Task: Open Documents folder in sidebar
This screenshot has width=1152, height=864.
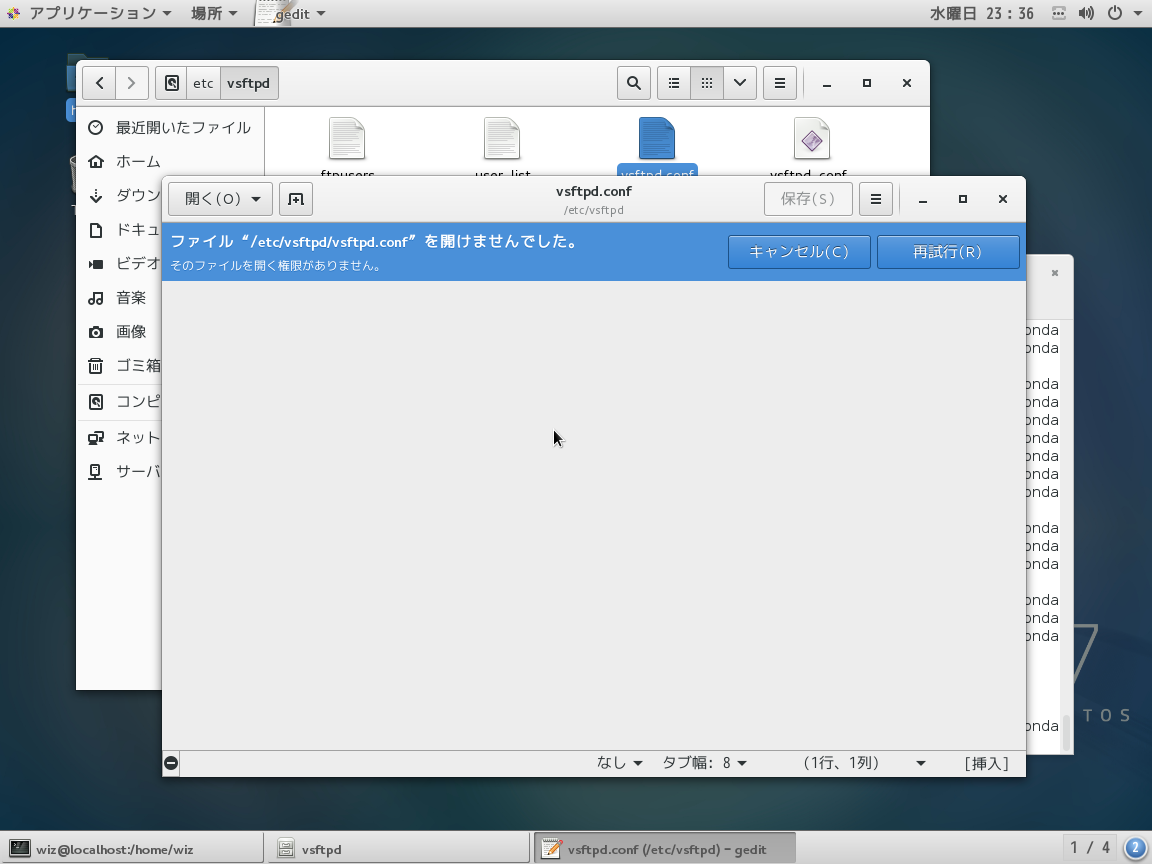Action: click(121, 230)
